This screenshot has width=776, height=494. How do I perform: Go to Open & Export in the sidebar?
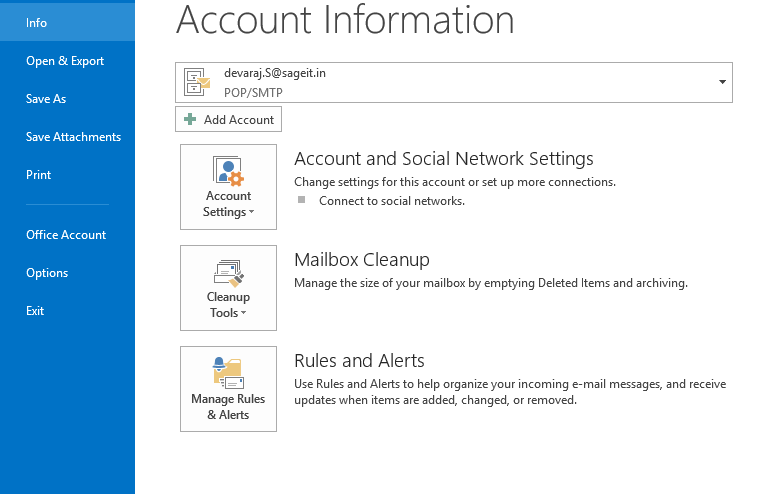[65, 61]
